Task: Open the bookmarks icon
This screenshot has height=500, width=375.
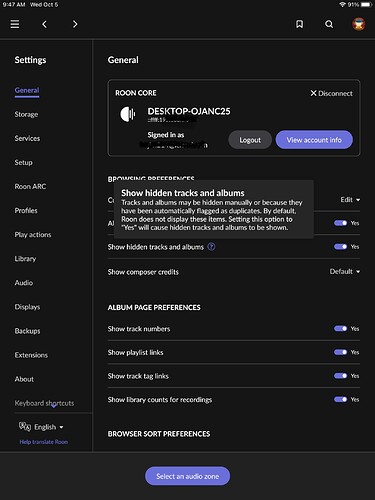Action: click(x=299, y=24)
